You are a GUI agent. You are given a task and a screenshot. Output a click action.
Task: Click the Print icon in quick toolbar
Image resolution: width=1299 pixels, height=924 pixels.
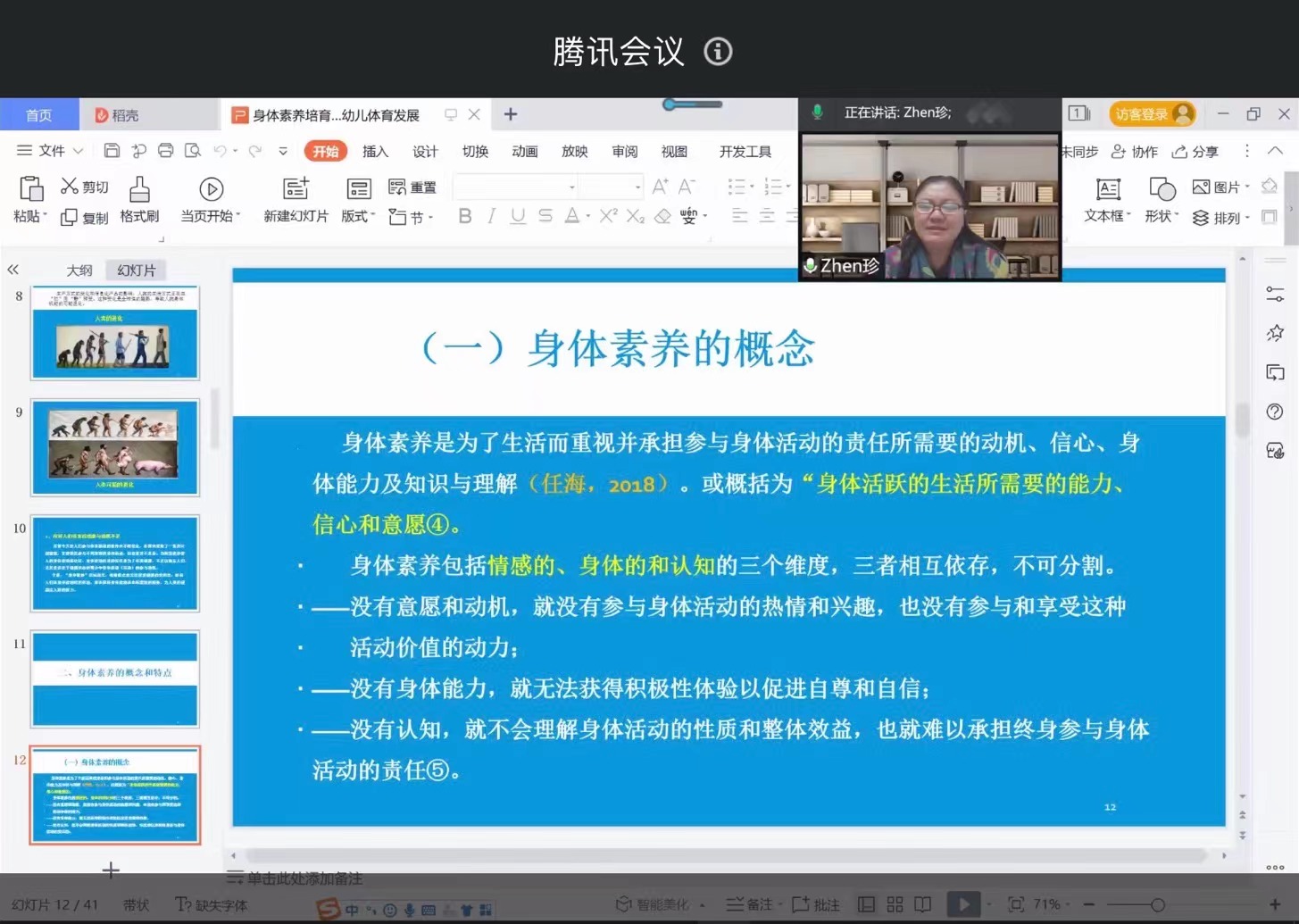[x=165, y=151]
